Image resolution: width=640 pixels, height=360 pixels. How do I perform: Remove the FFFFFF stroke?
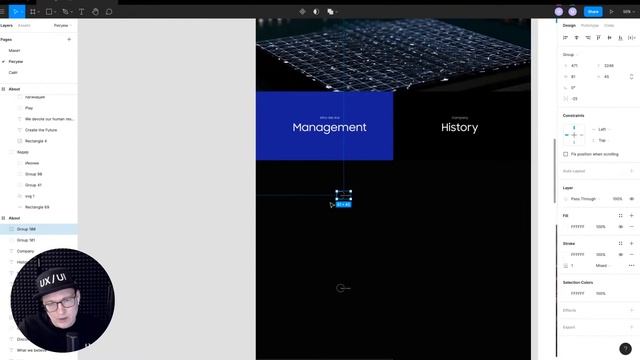[631, 254]
